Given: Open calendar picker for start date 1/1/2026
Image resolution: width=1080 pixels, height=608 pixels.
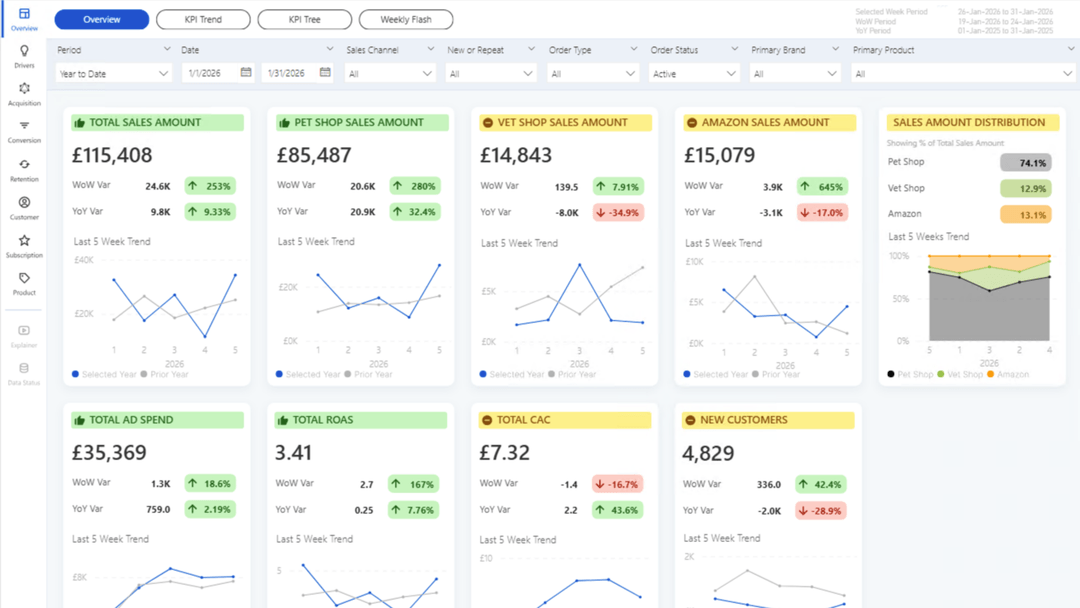Looking at the screenshot, I should tap(246, 72).
